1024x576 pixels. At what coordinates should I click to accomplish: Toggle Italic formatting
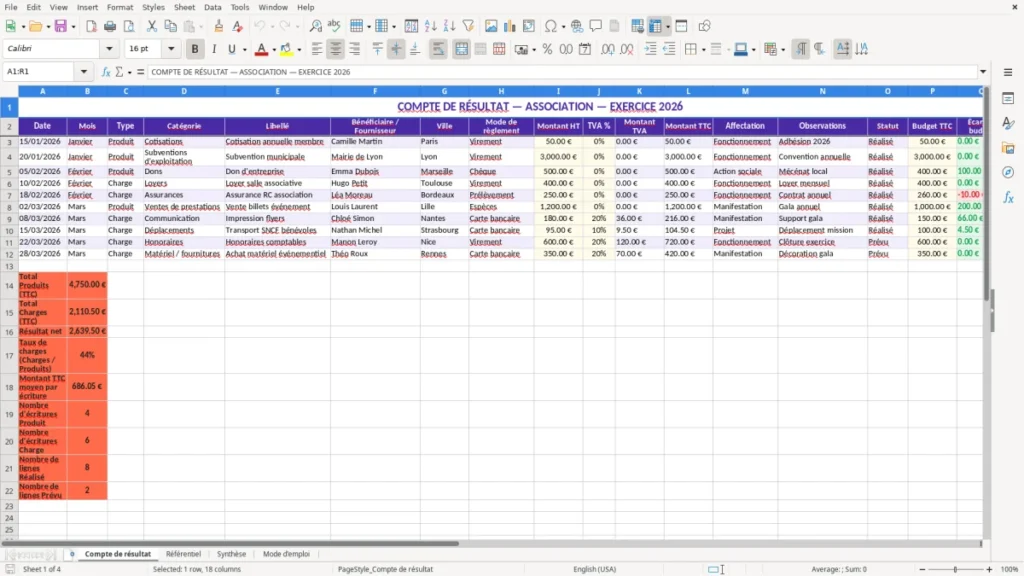214,49
